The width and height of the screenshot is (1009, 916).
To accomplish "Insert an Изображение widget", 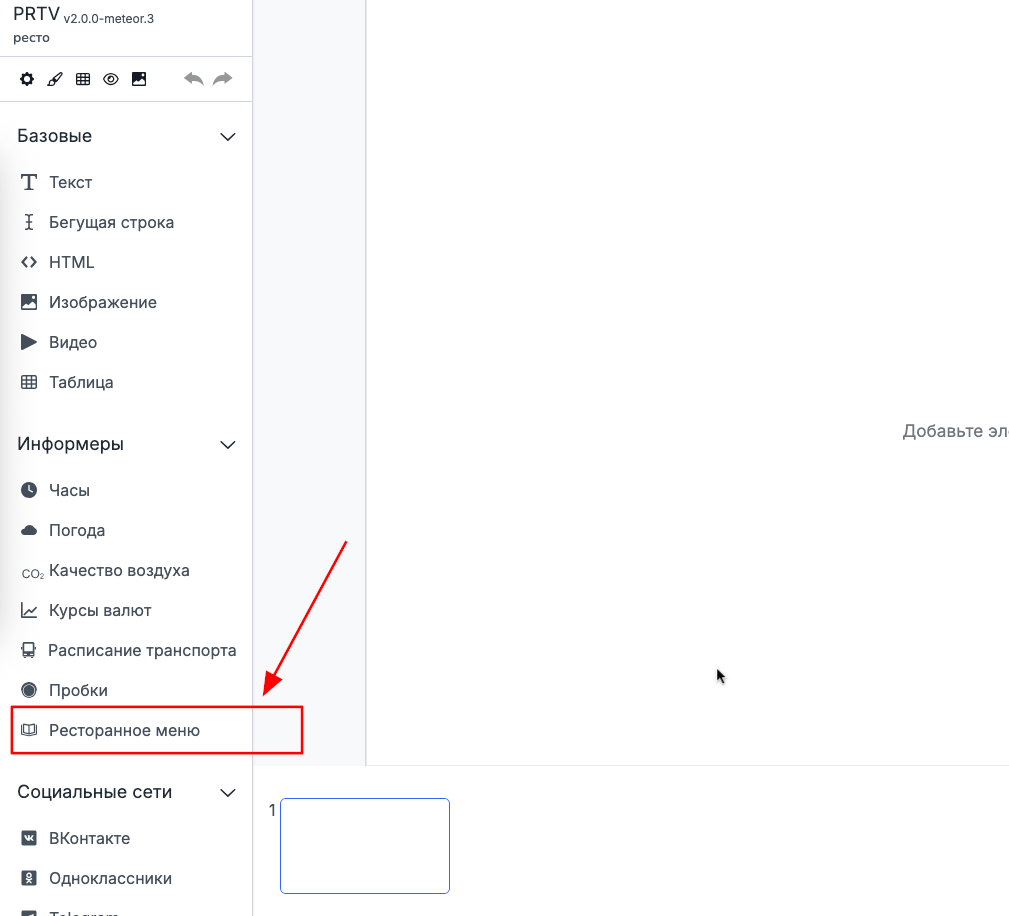I will coord(102,302).
